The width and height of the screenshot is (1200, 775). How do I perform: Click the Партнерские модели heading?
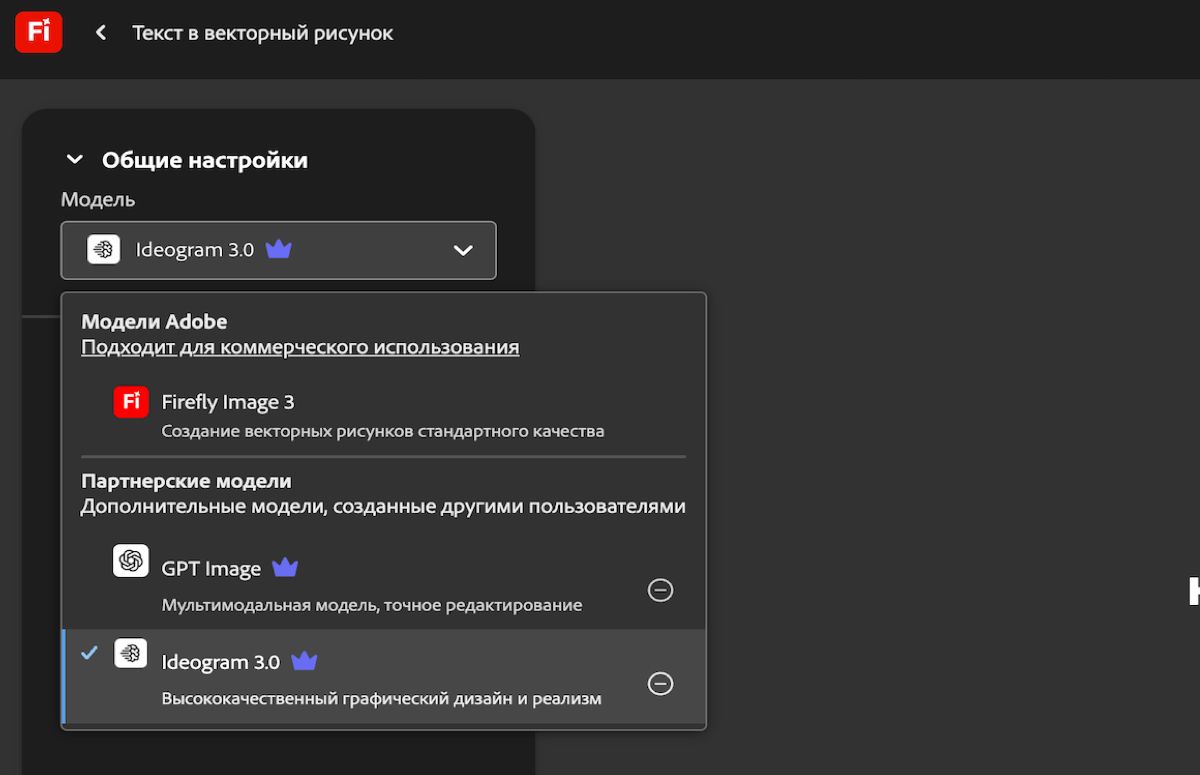pyautogui.click(x=186, y=481)
